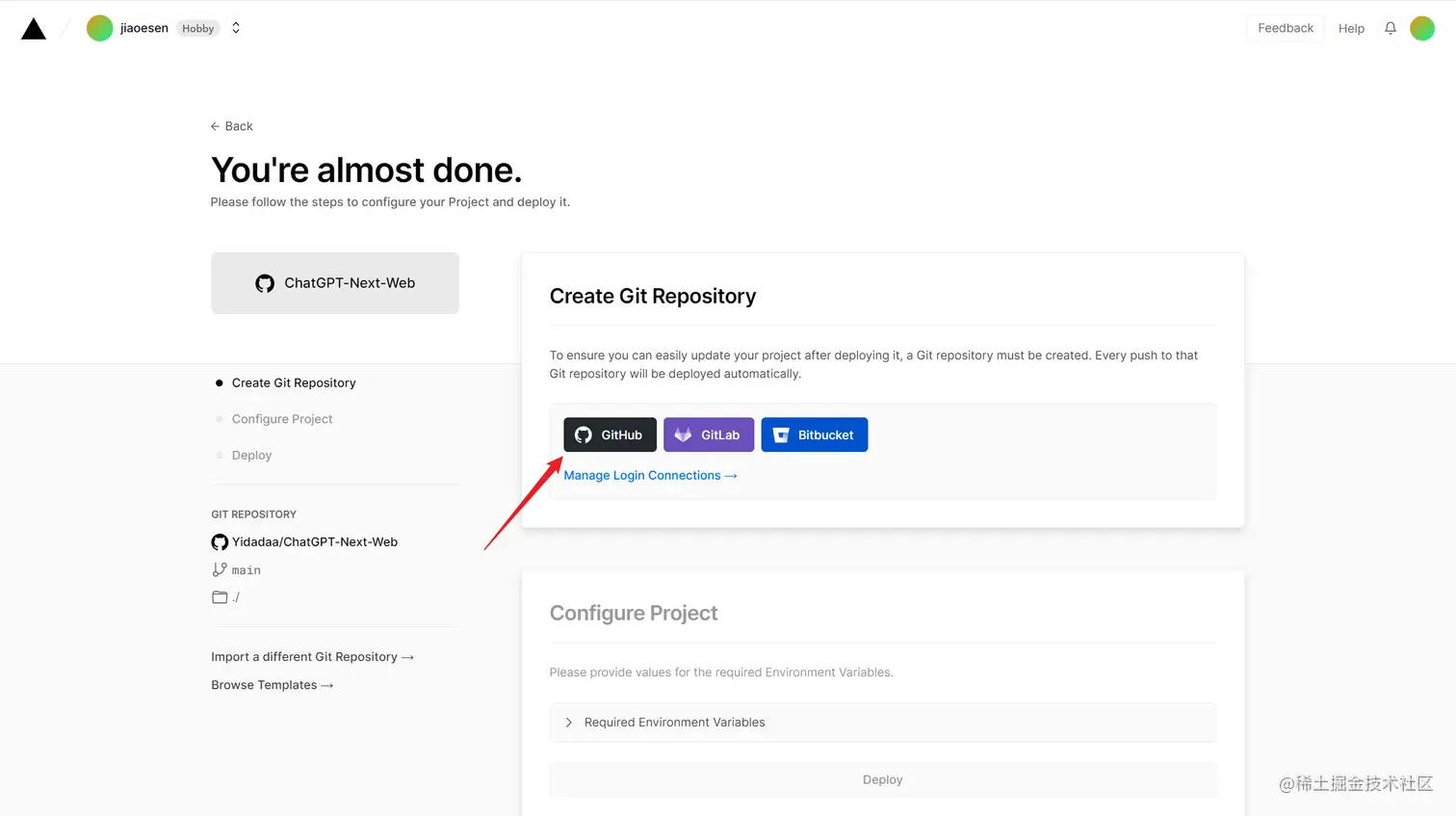The height and width of the screenshot is (816, 1456).
Task: Go Back to previous page
Action: pyautogui.click(x=232, y=126)
